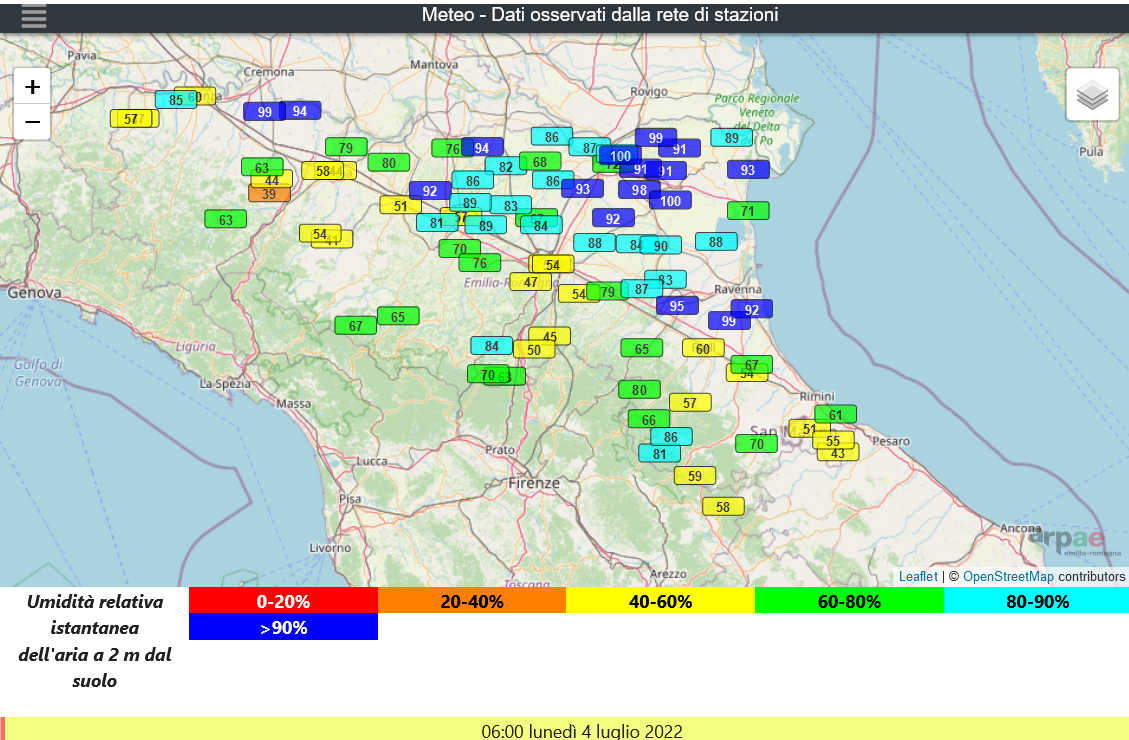This screenshot has height=740, width=1129.
Task: Click the blue station marker 95 near Ravenna
Action: 677,306
